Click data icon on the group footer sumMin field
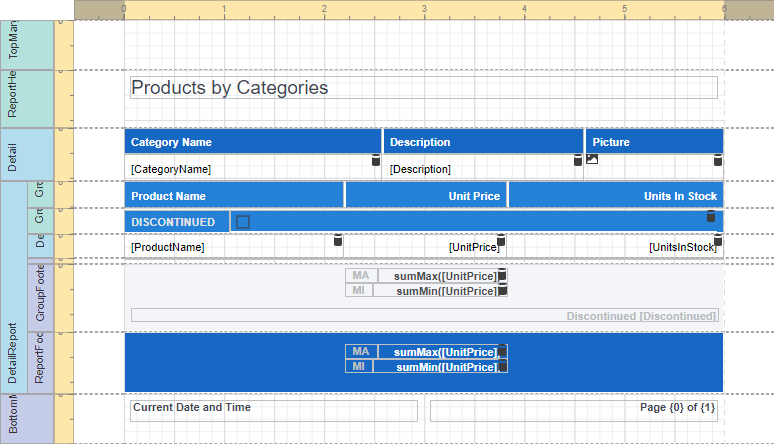The height and width of the screenshot is (444, 774). tap(502, 290)
